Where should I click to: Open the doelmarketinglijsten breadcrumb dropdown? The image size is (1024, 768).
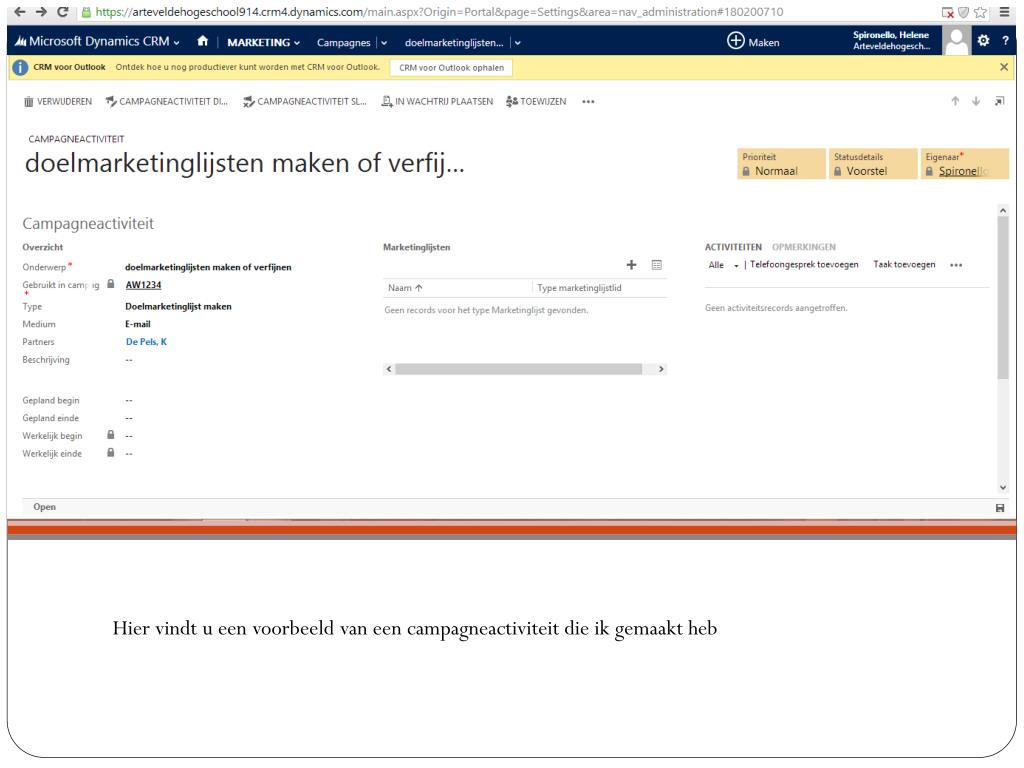coord(517,42)
